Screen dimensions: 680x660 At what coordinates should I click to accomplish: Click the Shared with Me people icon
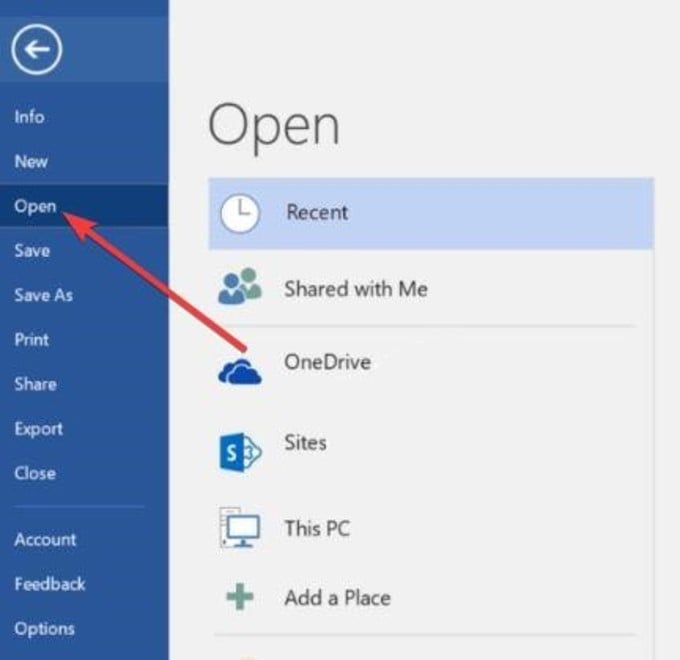[240, 286]
